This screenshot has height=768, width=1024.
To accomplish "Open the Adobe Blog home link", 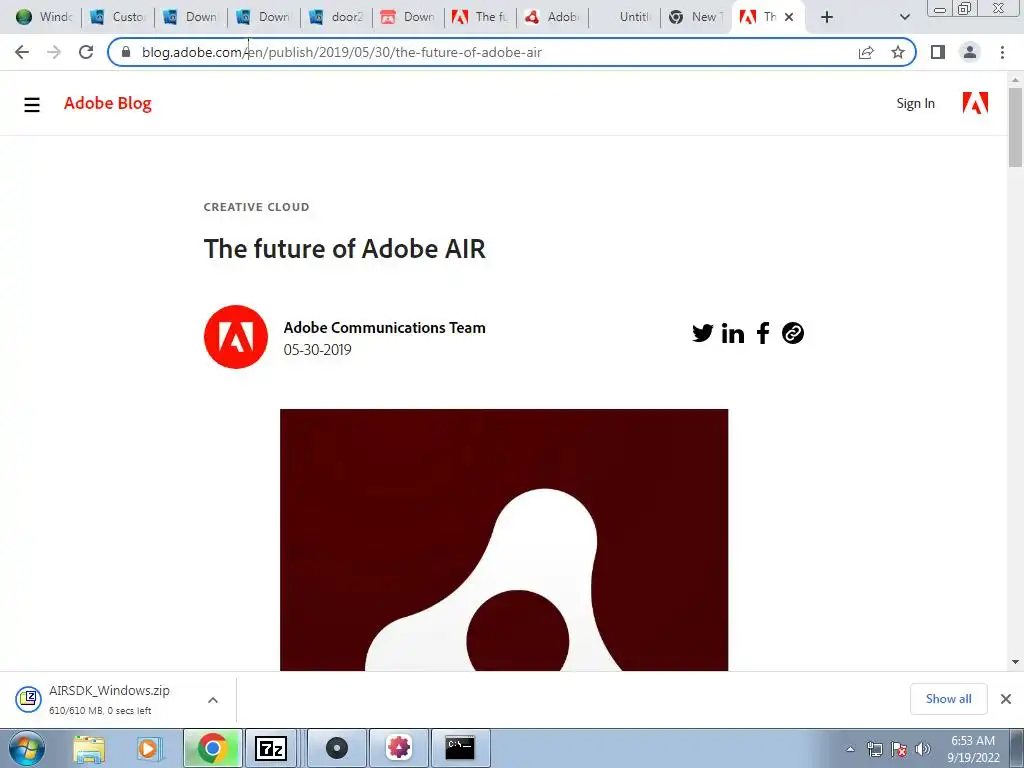I will point(108,103).
